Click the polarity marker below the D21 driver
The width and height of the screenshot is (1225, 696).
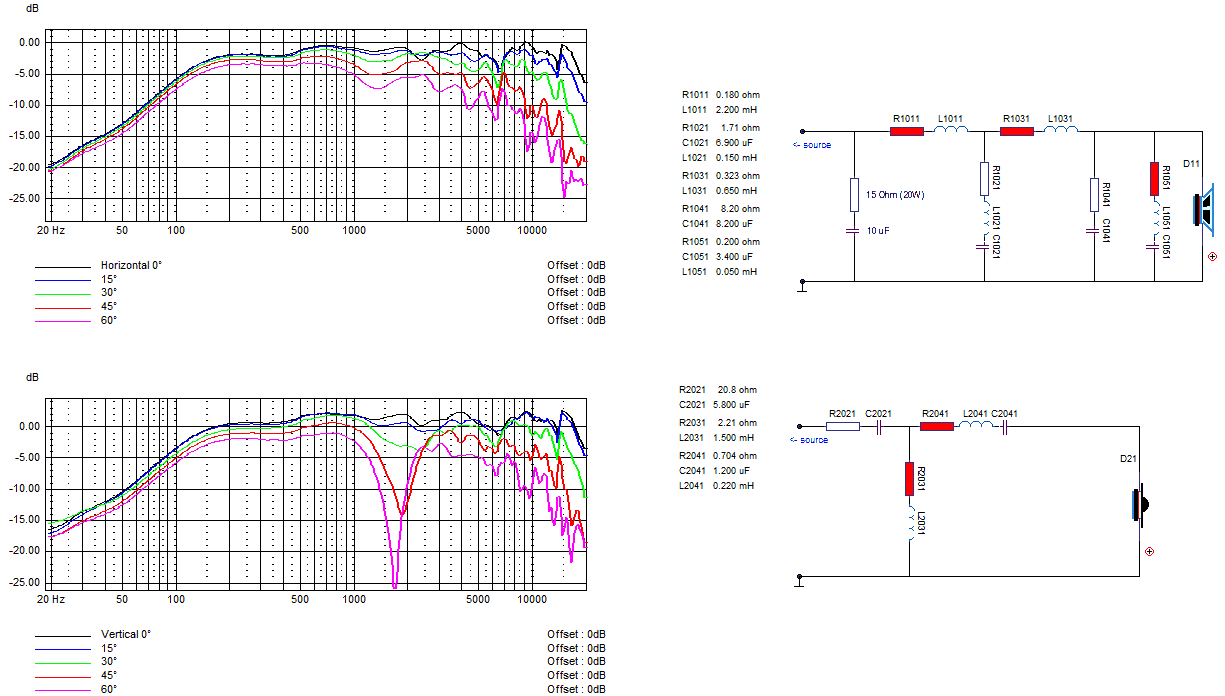tap(1149, 551)
